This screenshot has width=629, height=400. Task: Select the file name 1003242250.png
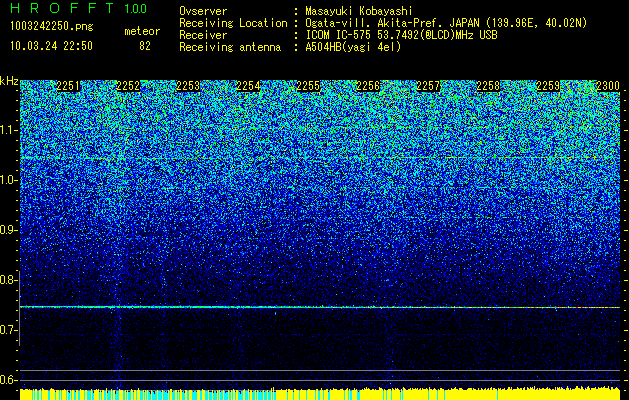point(51,26)
